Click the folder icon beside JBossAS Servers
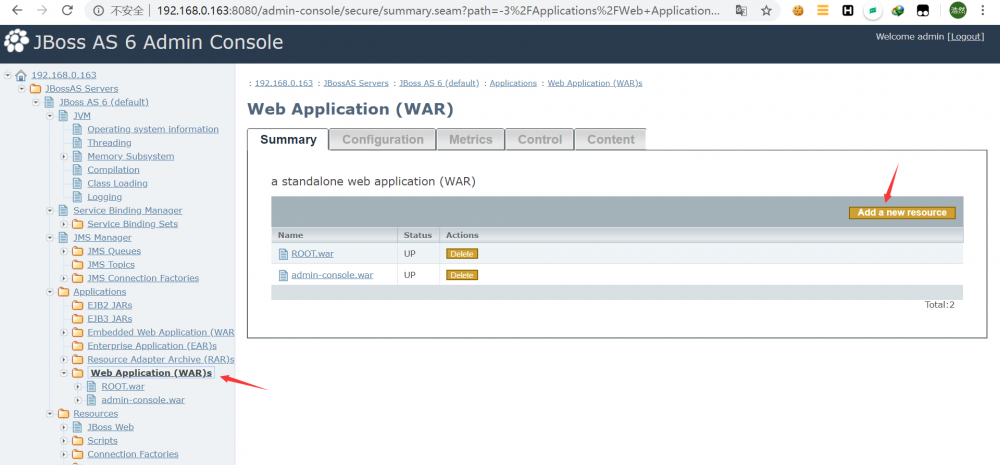 tap(35, 89)
